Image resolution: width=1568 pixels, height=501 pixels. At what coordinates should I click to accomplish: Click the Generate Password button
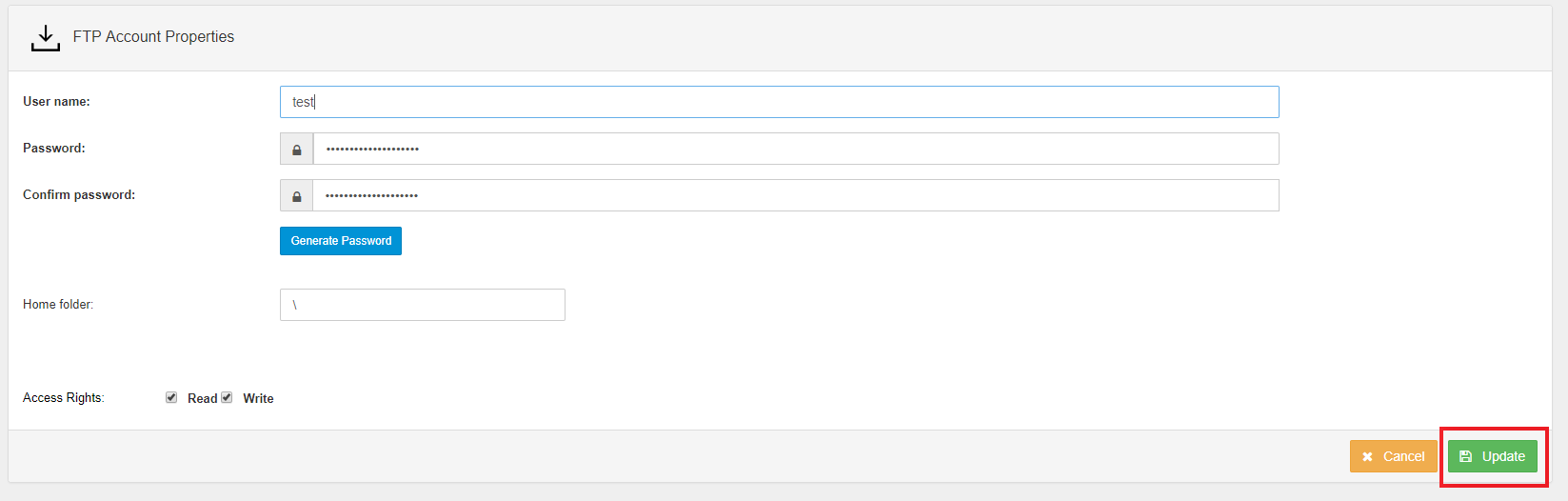(341, 241)
